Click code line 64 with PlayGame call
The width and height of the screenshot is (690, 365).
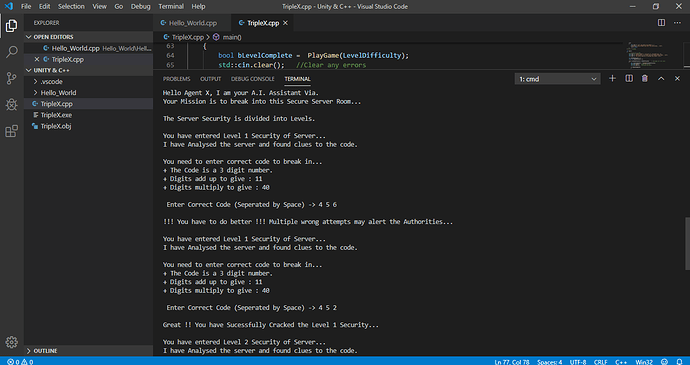(x=313, y=55)
